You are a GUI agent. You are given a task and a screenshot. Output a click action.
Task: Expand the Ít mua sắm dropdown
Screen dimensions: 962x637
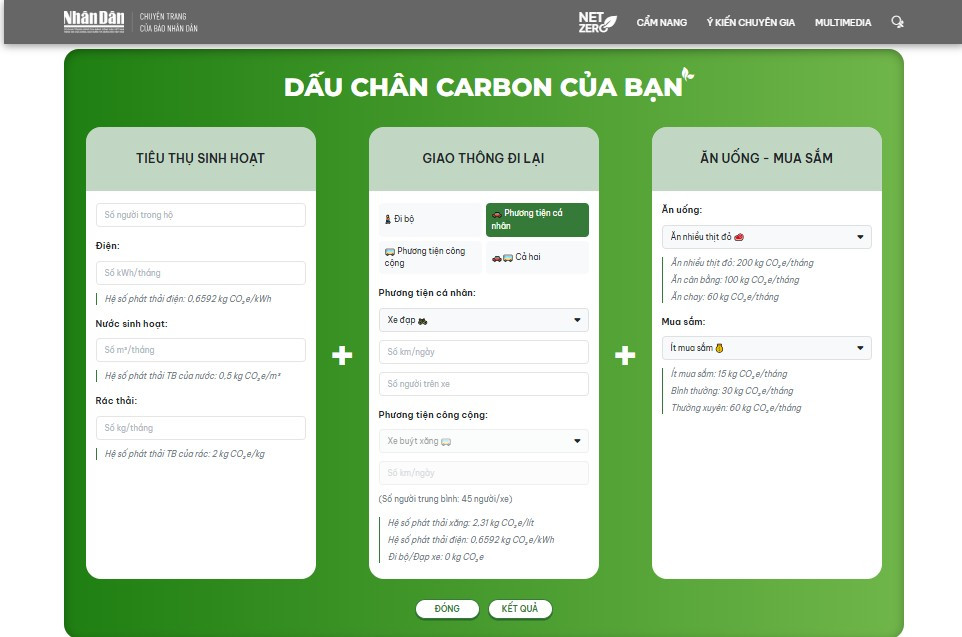[766, 348]
